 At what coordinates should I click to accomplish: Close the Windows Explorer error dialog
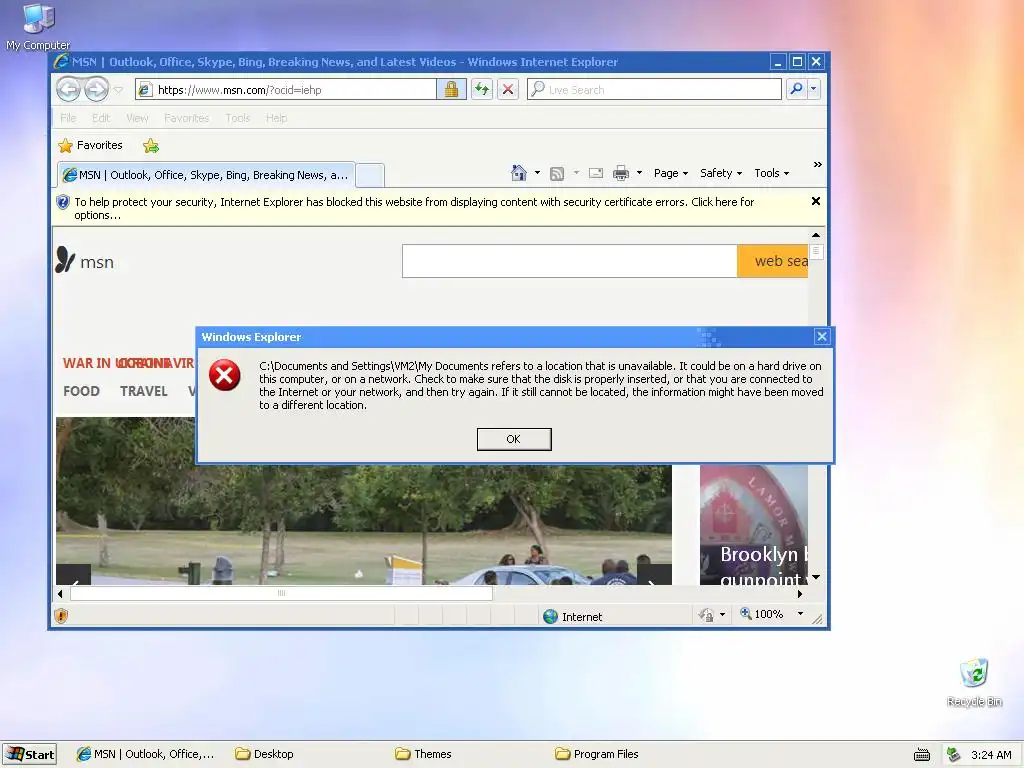point(822,336)
